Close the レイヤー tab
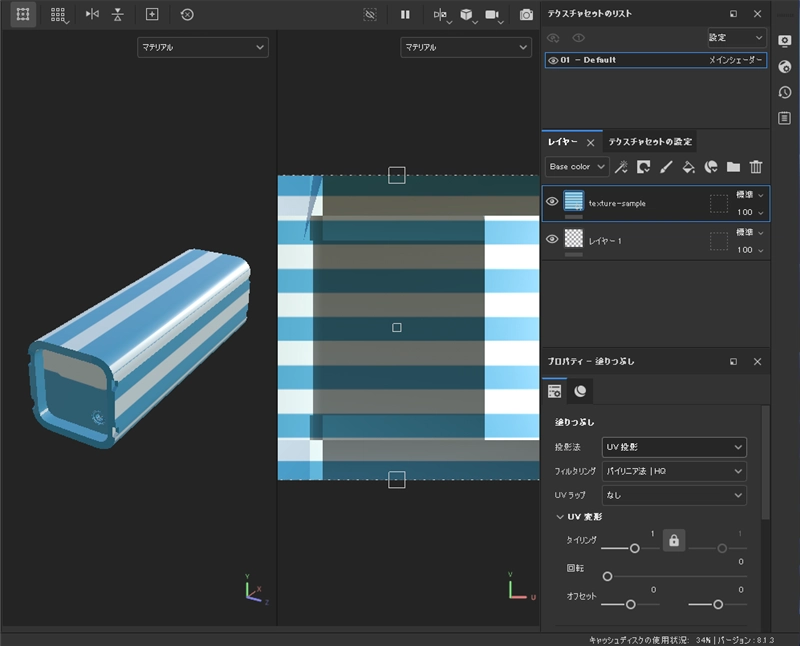Image resolution: width=800 pixels, height=646 pixels. coord(590,143)
